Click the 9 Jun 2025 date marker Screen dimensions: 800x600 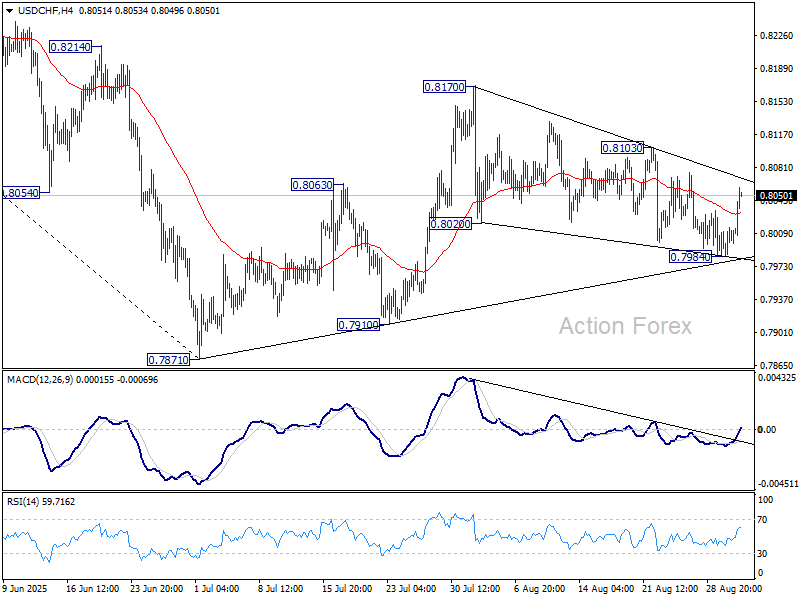(27, 588)
